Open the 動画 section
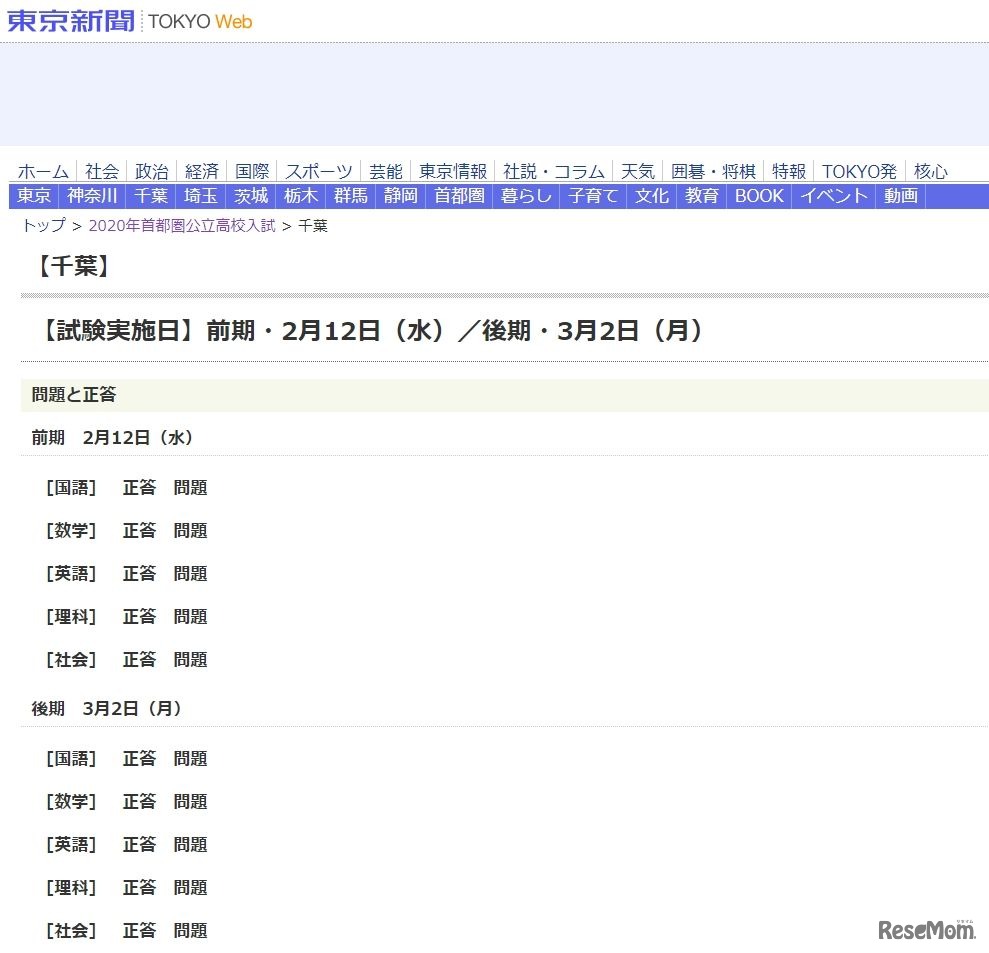 coord(900,196)
